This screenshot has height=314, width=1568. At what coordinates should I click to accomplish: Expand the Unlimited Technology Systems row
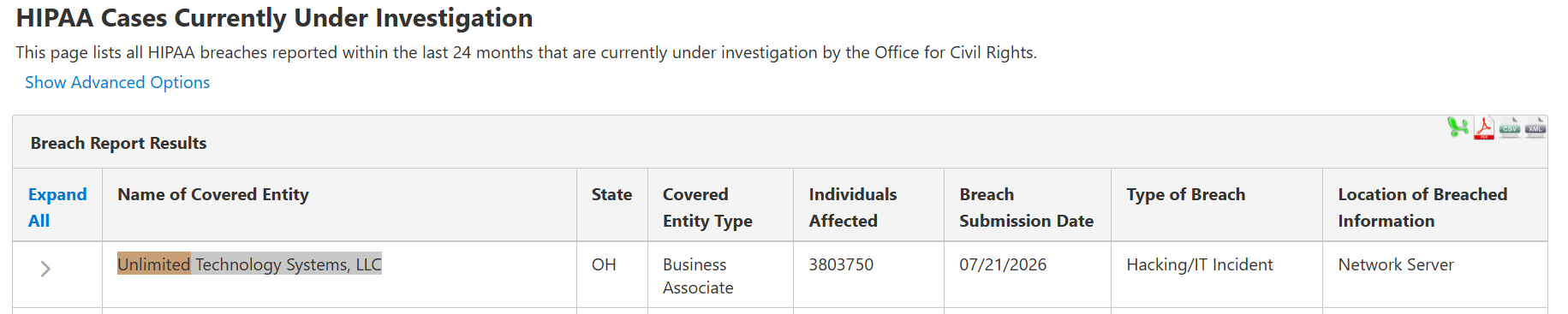point(45,269)
